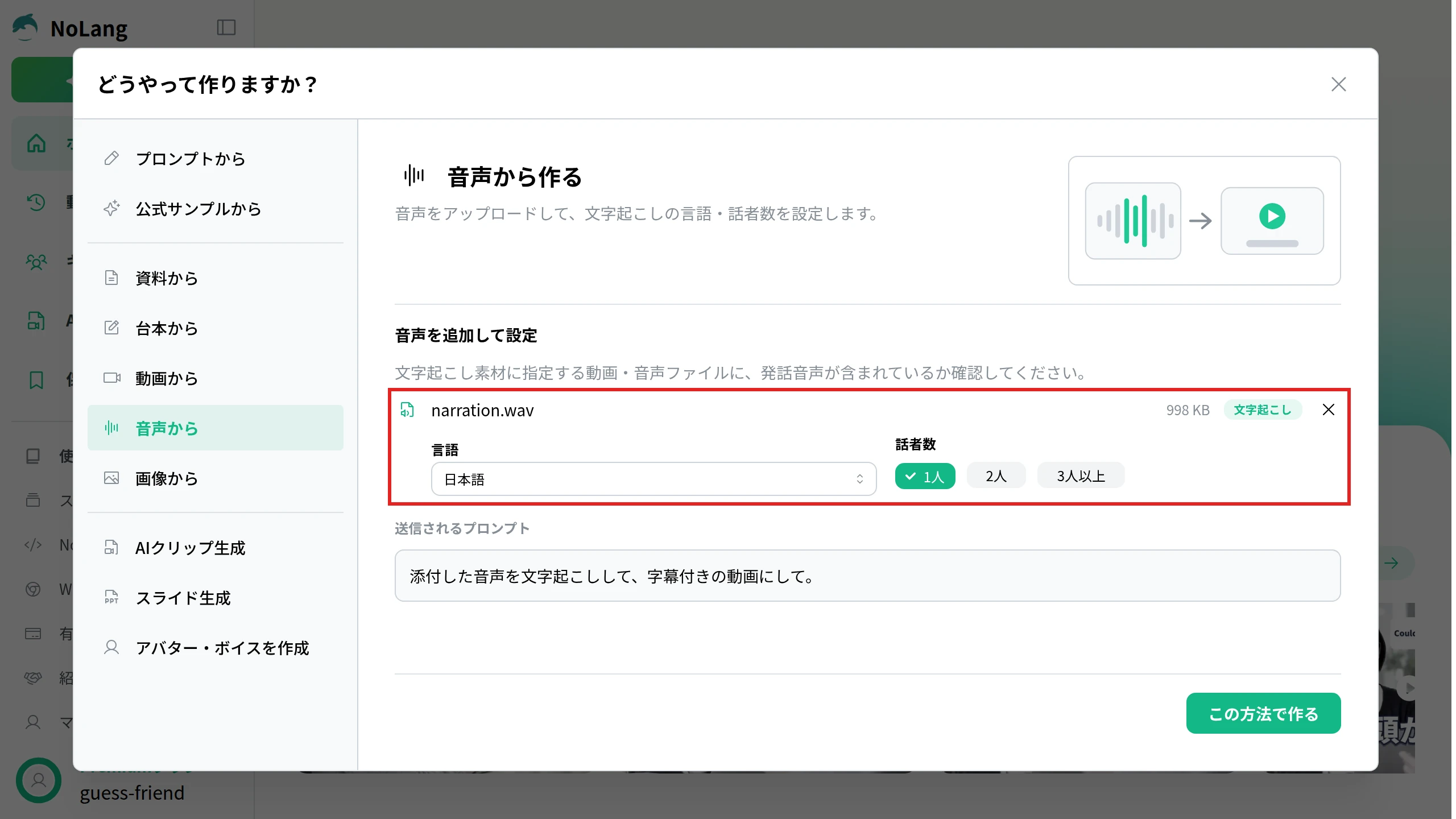Screen dimensions: 1456x819
Task: Click the この方法で作る button
Action: (1263, 713)
